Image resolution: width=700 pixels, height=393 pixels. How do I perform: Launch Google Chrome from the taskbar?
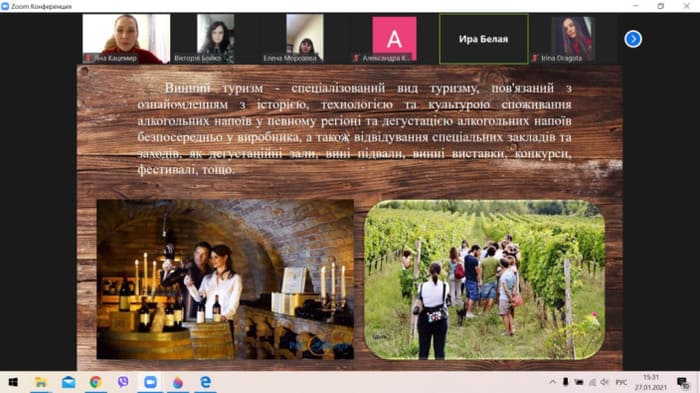(x=96, y=382)
